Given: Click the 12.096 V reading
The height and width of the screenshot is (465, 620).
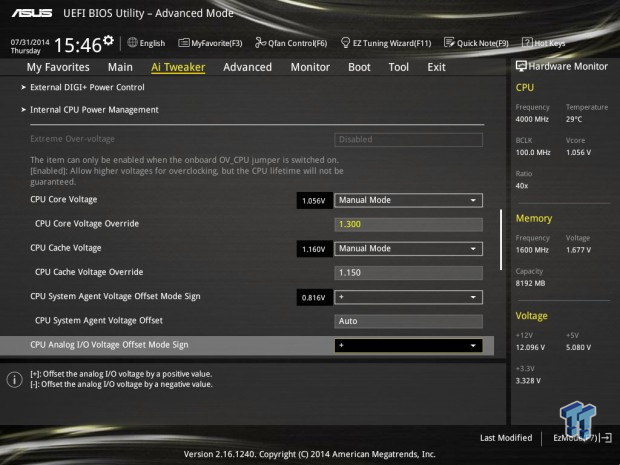Looking at the screenshot, I should pyautogui.click(x=530, y=347).
